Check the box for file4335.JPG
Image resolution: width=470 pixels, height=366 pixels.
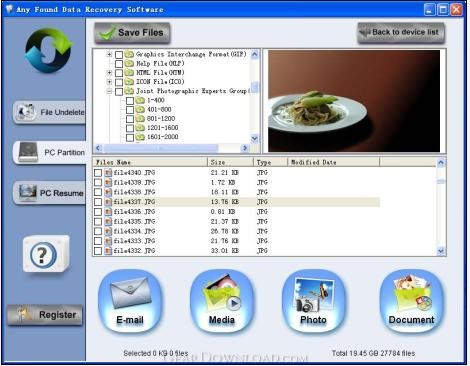(98, 221)
